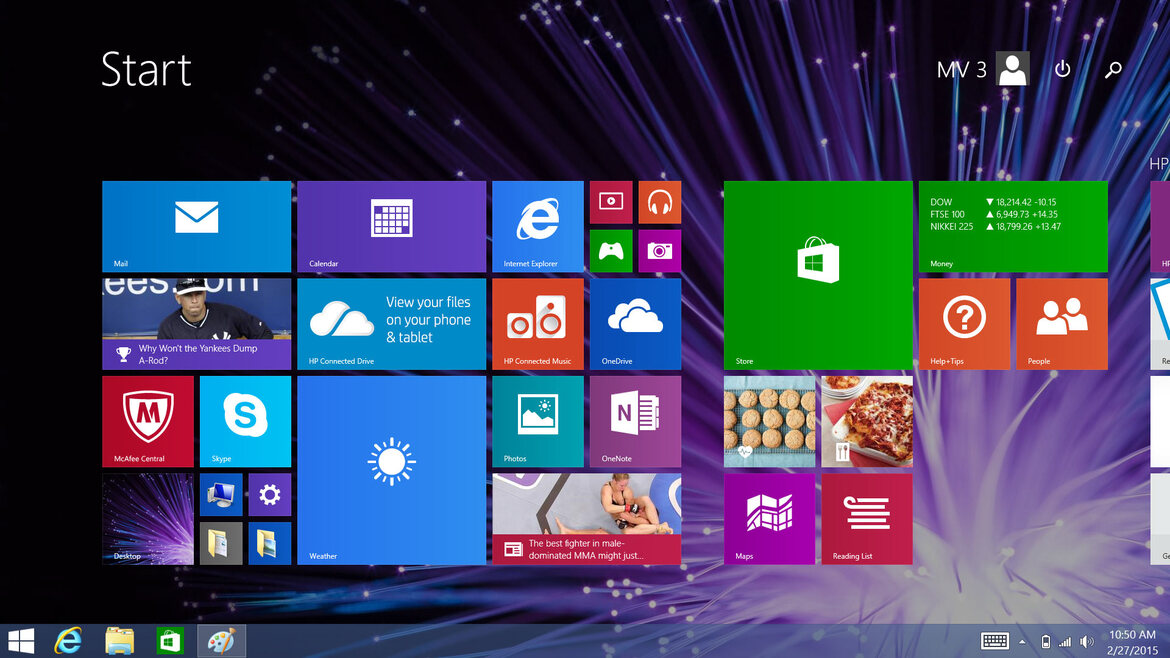Open the Video tile
The image size is (1170, 658).
(611, 202)
